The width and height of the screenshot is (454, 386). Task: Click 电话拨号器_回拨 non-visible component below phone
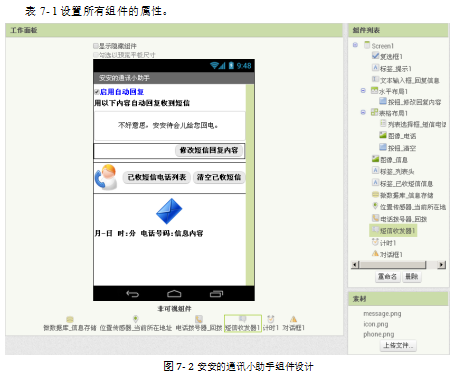pos(199,323)
